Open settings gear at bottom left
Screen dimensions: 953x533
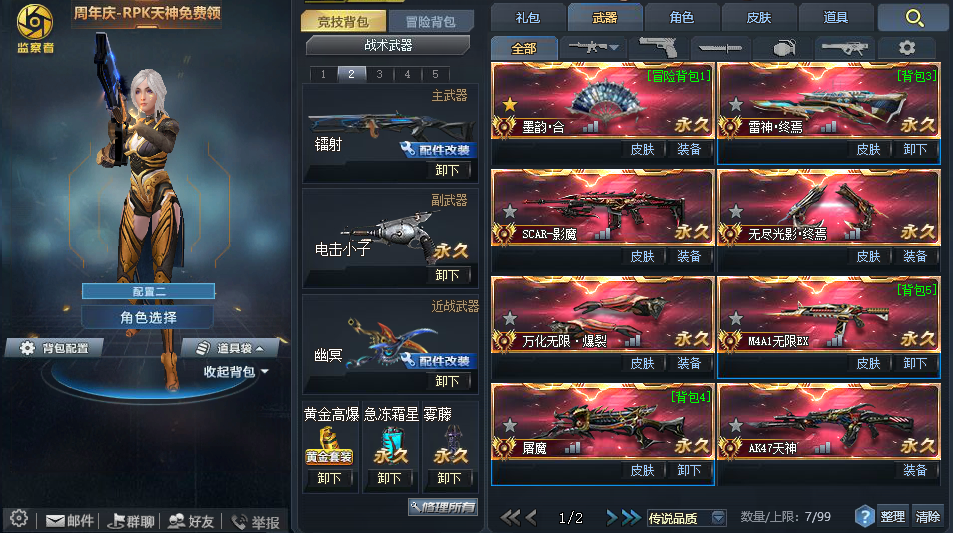pos(19,518)
